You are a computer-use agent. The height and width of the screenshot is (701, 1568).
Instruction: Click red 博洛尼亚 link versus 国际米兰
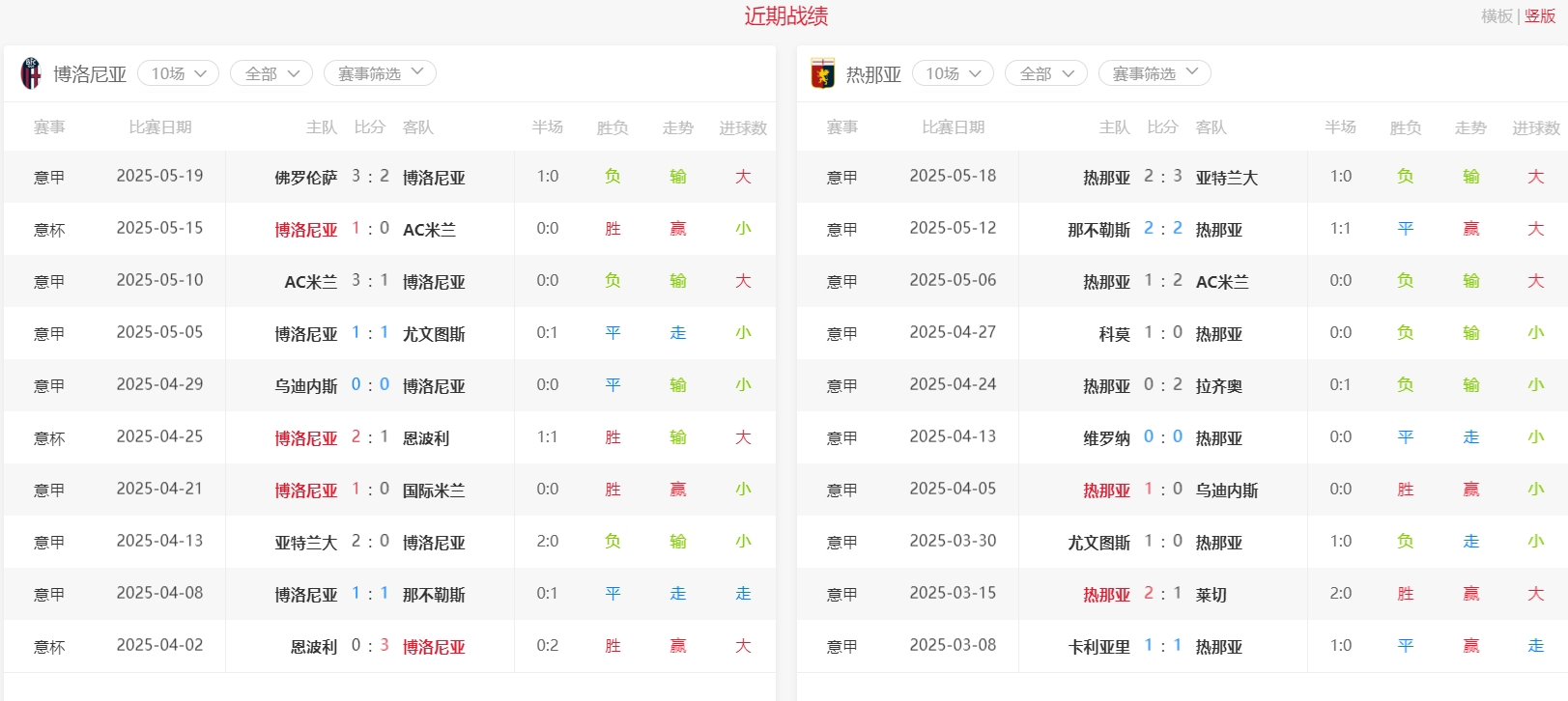tap(305, 491)
